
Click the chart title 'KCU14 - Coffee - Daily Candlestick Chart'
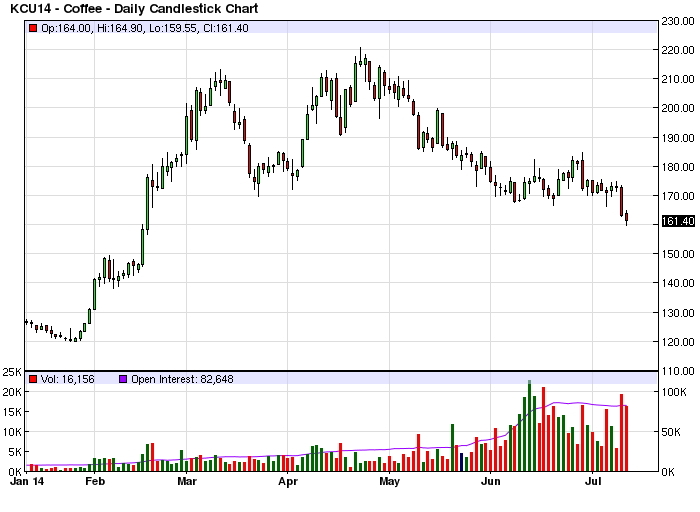point(134,8)
